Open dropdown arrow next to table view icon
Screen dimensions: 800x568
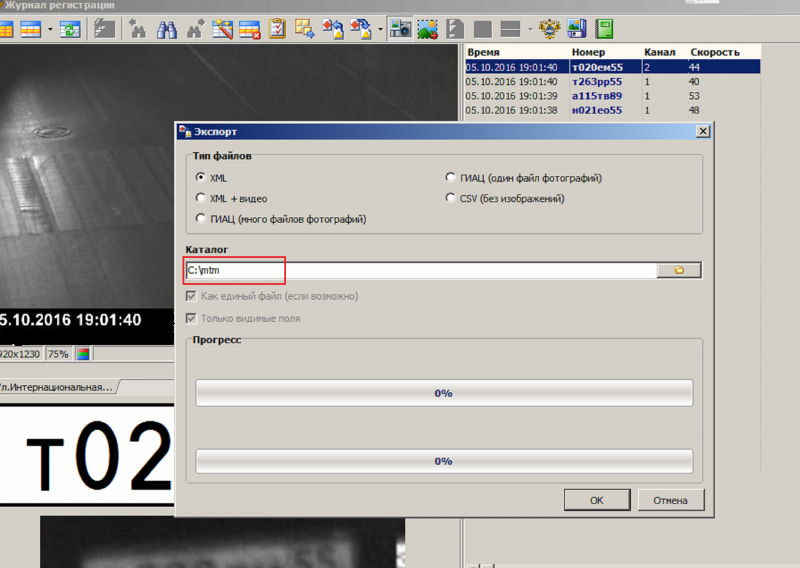(x=51, y=29)
